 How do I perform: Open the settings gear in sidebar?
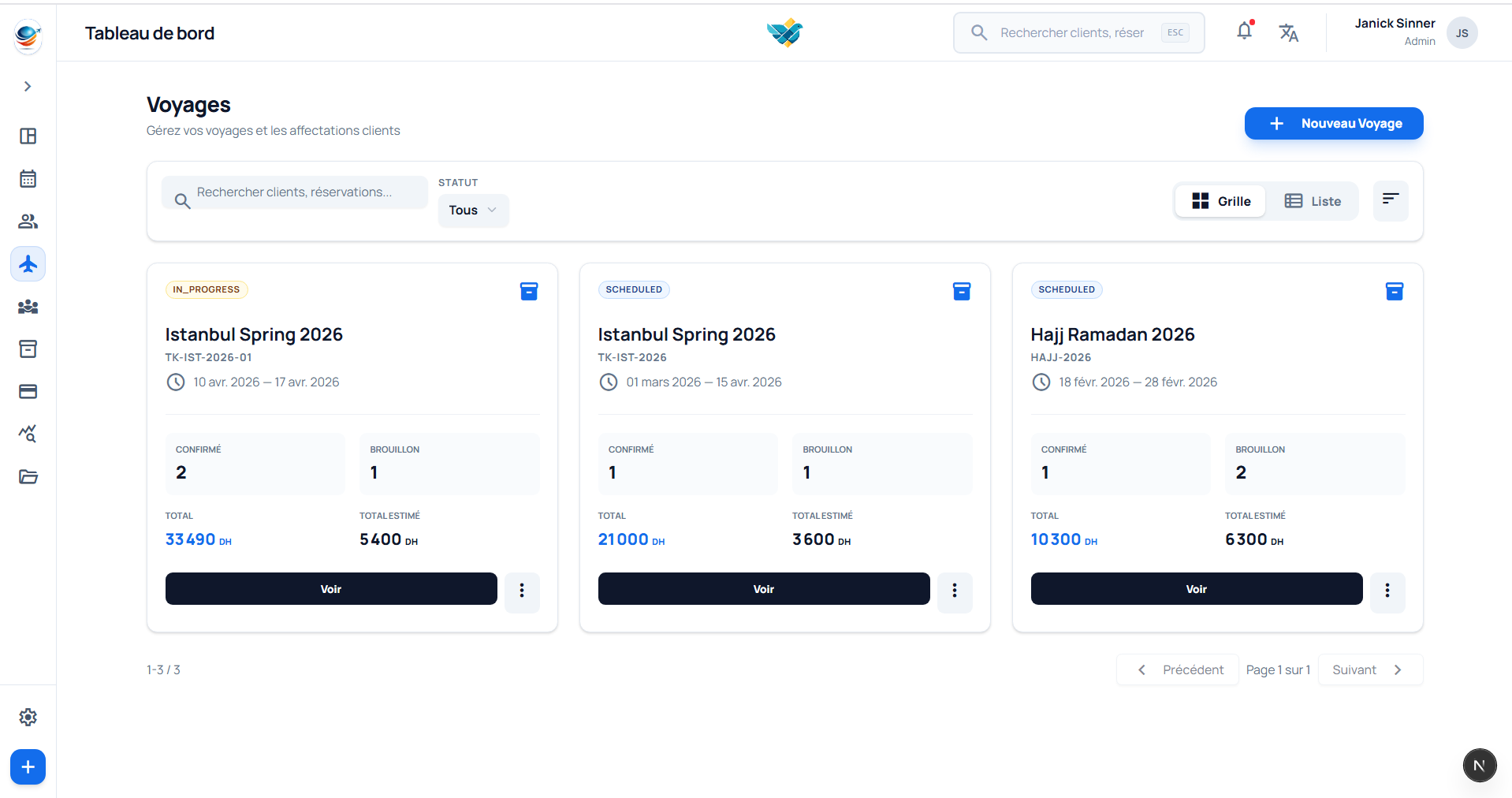pos(28,717)
